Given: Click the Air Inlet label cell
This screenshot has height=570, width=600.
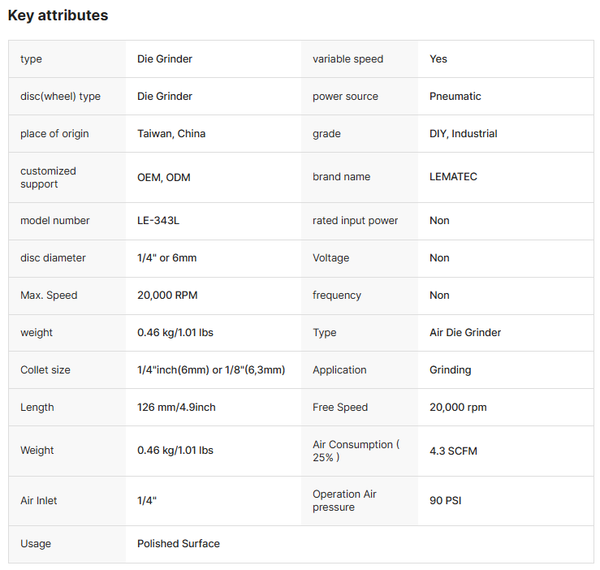Looking at the screenshot, I should tap(67, 501).
